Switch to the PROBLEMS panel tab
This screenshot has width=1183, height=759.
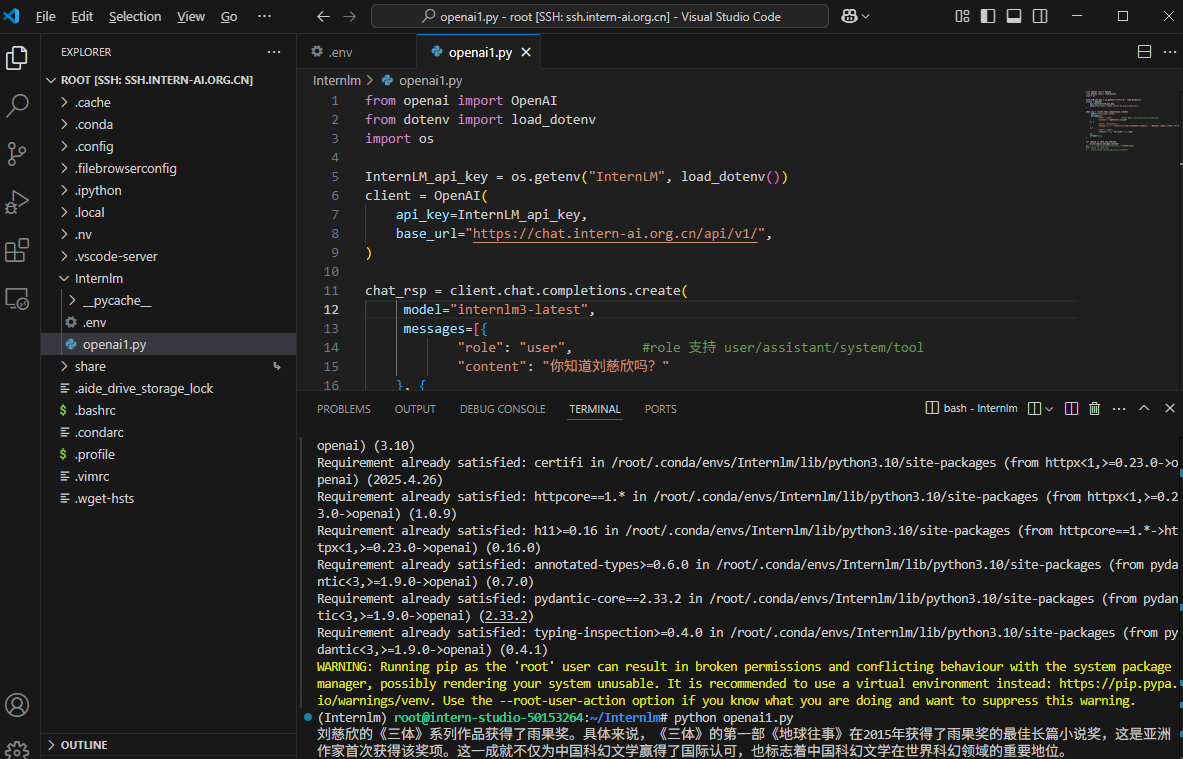[344, 409]
